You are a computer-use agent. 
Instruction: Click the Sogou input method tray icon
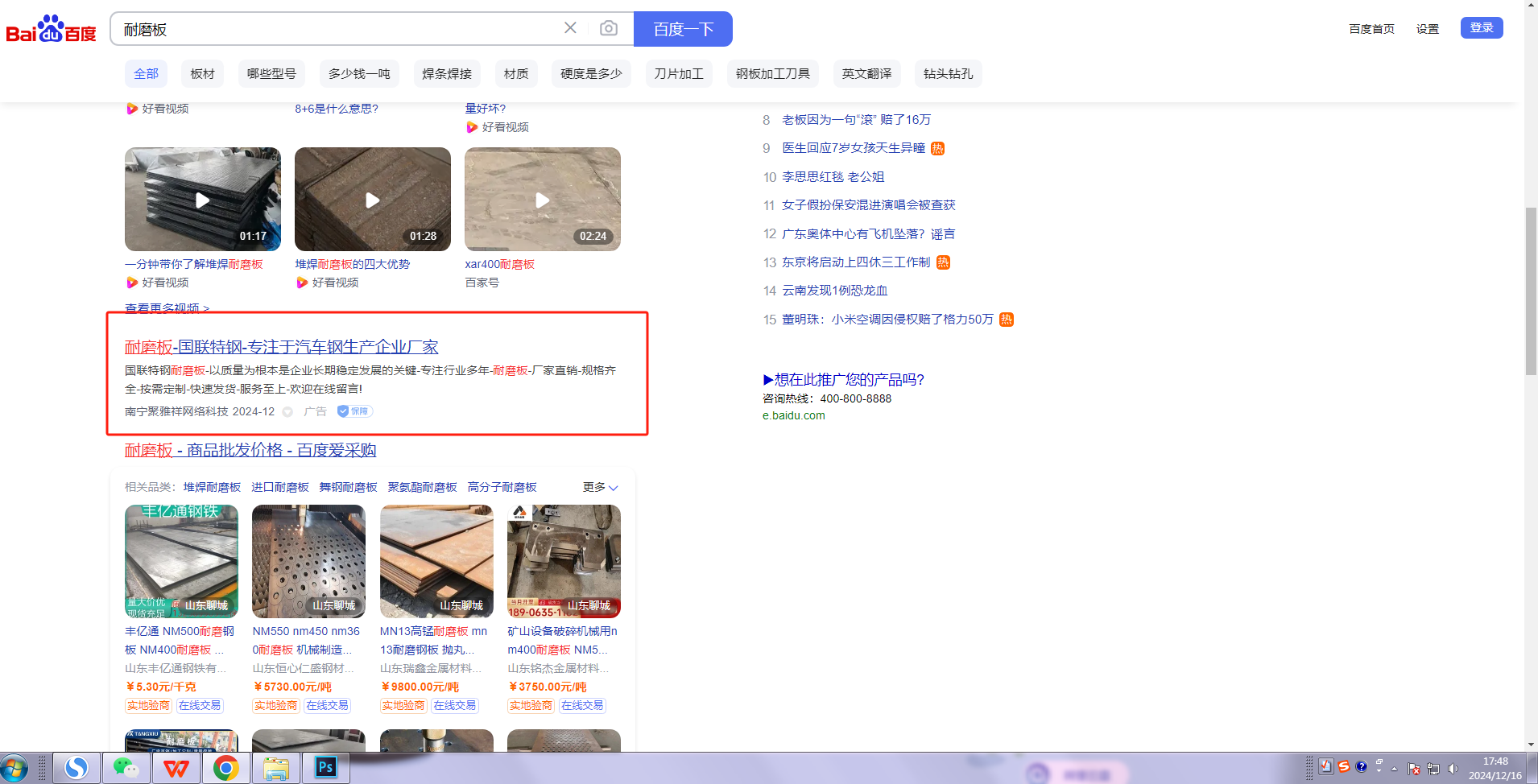pyautogui.click(x=1343, y=766)
